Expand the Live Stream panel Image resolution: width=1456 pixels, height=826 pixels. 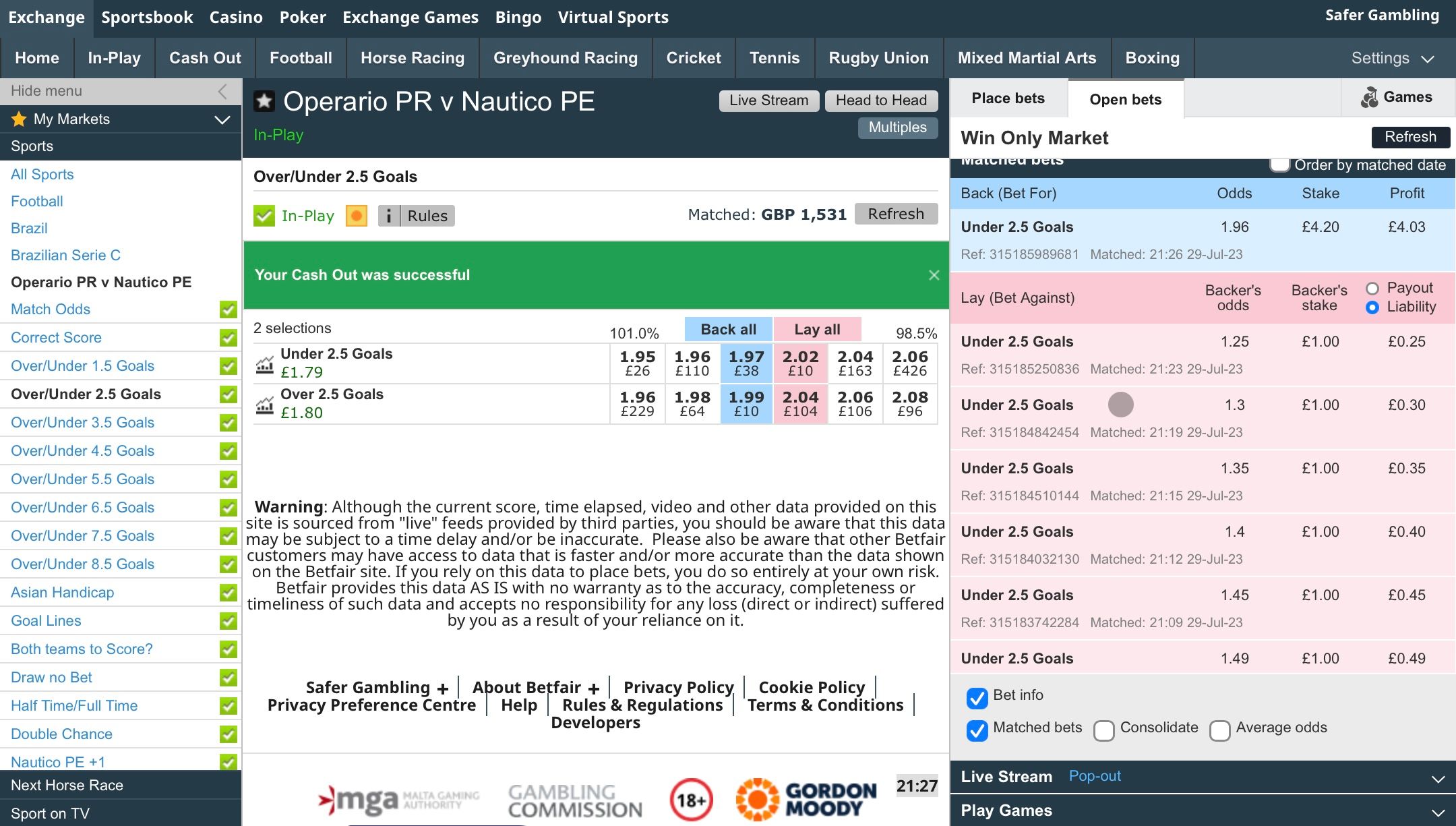(x=1437, y=778)
